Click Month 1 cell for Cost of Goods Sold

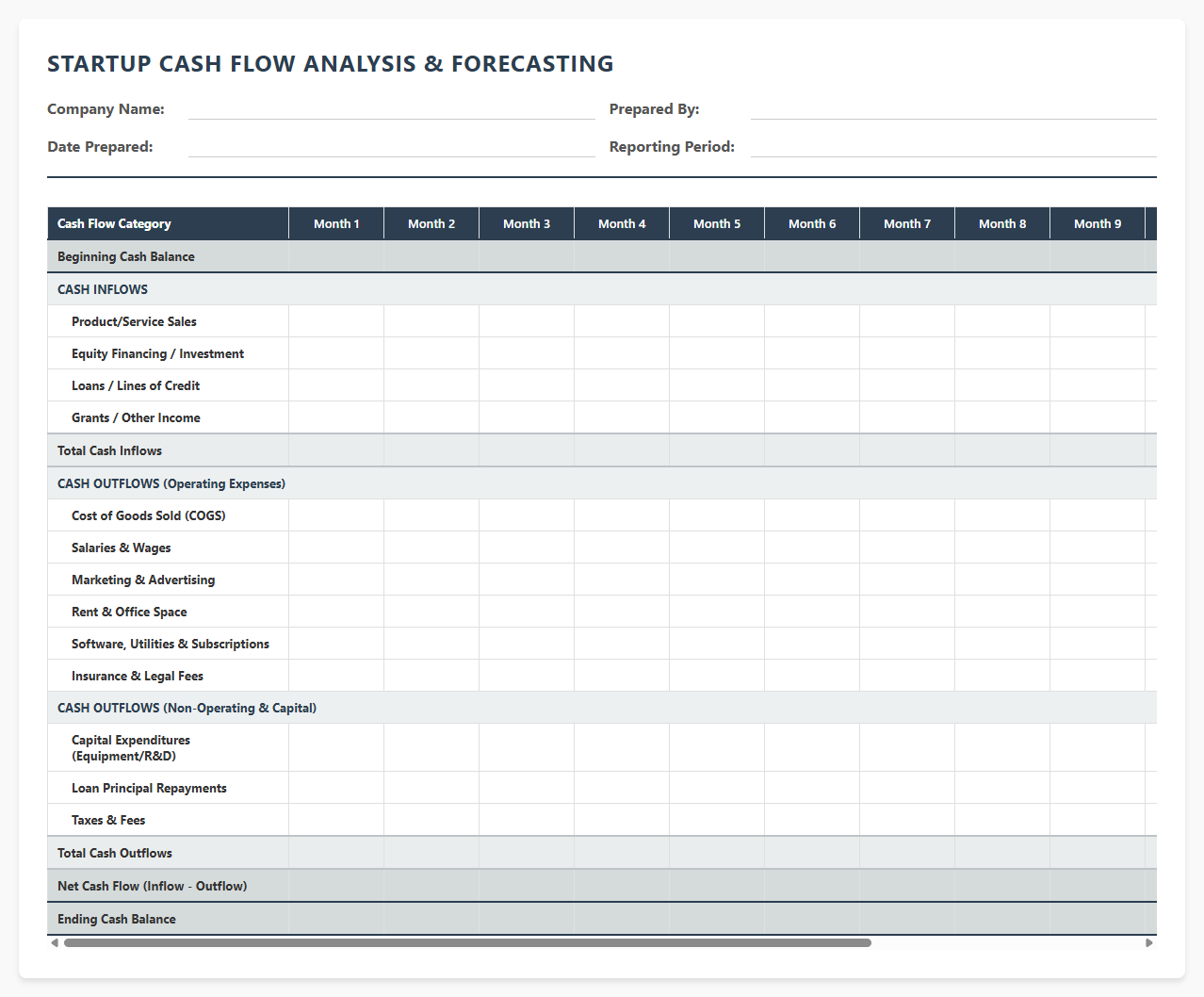tap(336, 515)
